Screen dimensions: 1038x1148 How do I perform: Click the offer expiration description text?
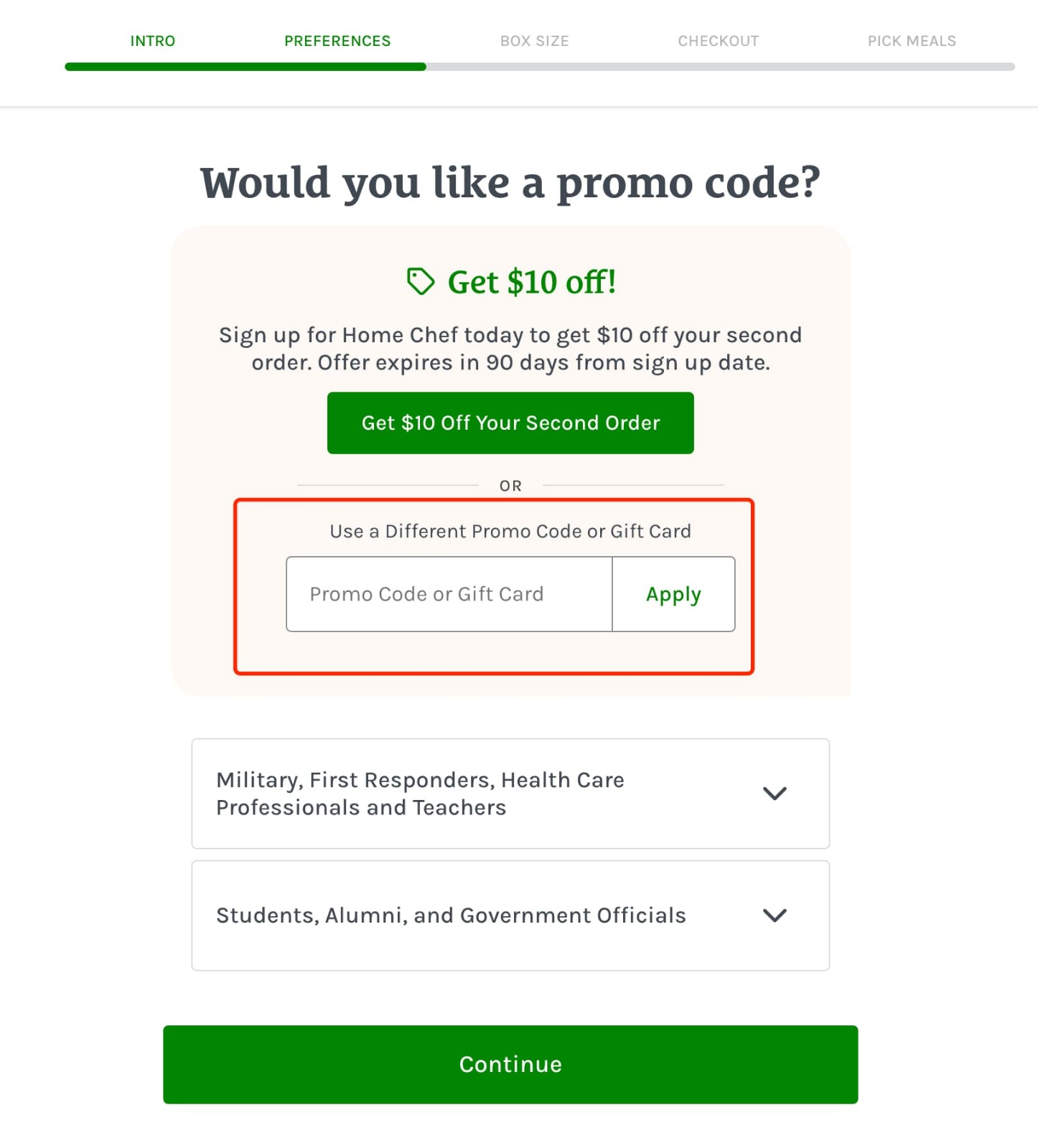tap(510, 348)
